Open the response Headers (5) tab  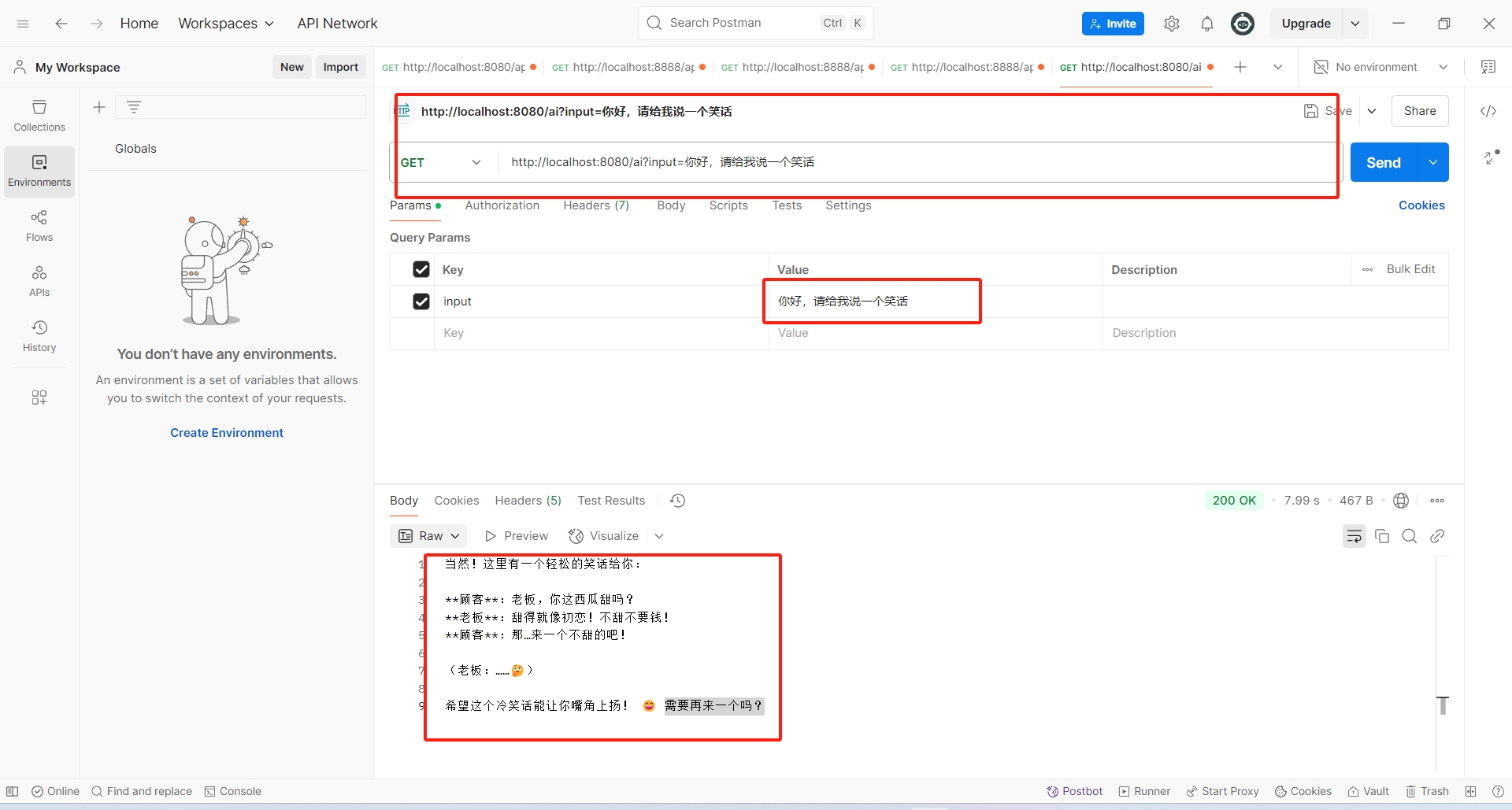pyautogui.click(x=528, y=501)
